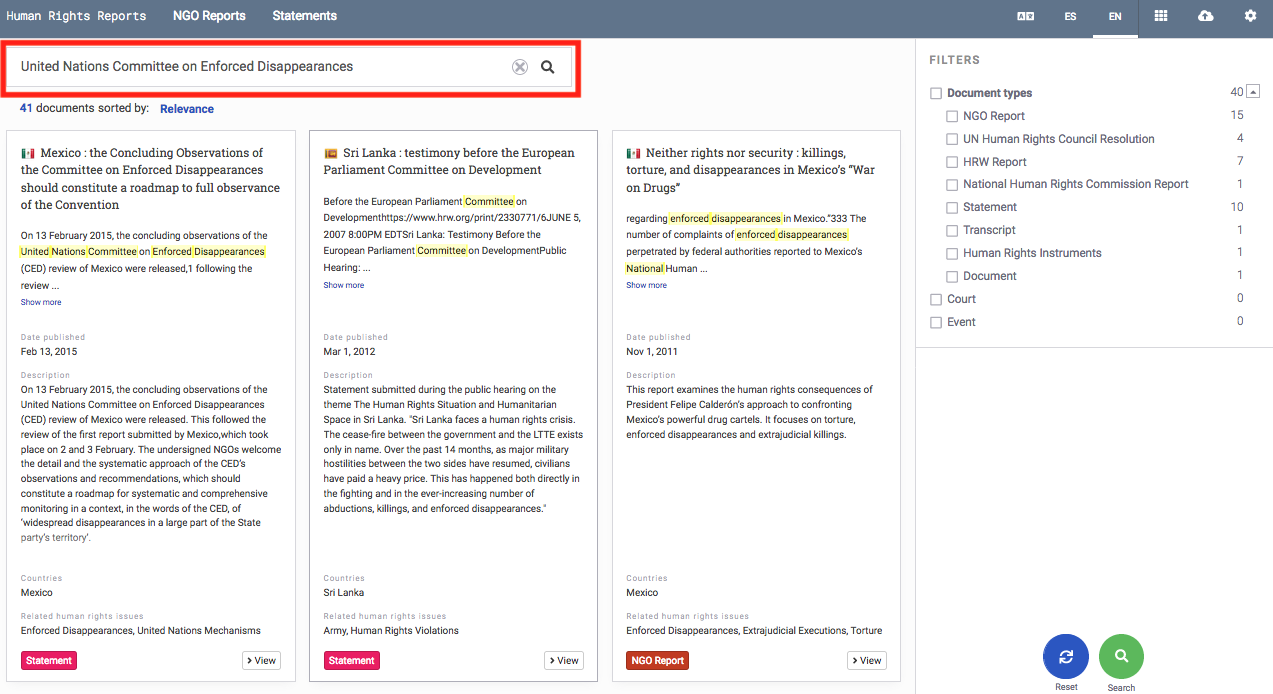Click View on the Sri Lanka card
1273x694 pixels.
564,660
